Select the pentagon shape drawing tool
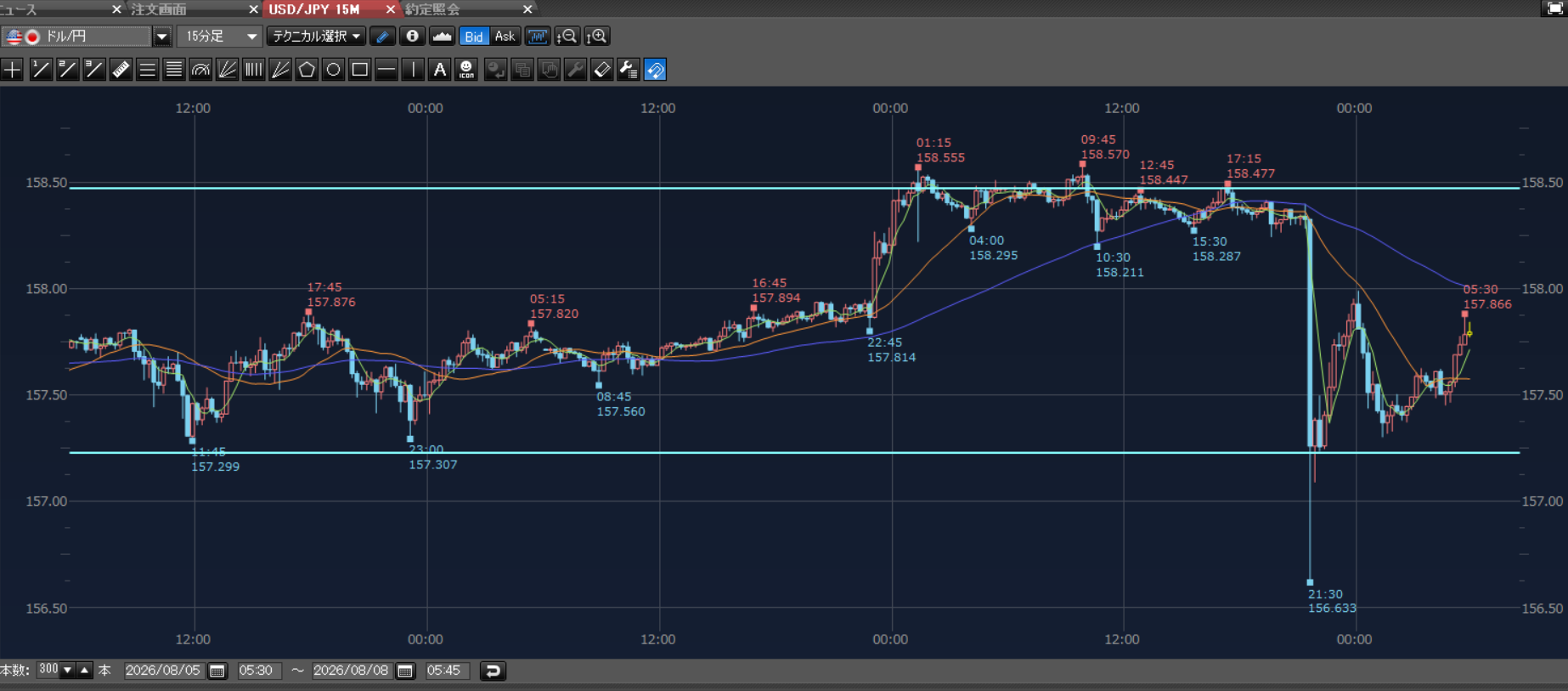 pyautogui.click(x=307, y=70)
